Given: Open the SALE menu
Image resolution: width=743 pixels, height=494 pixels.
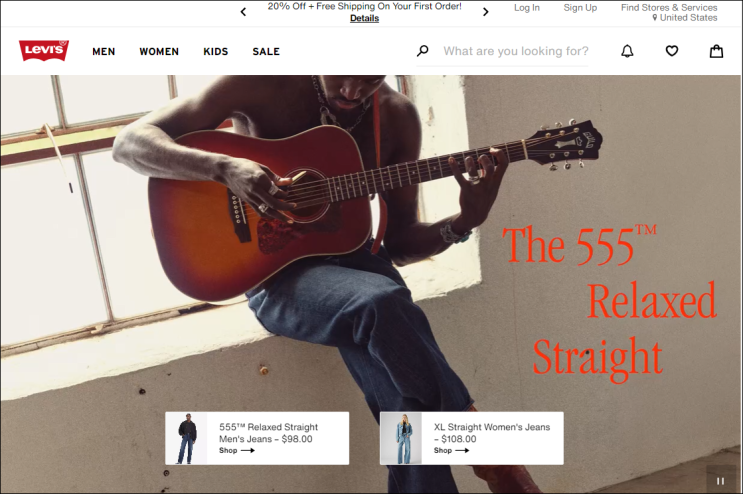Looking at the screenshot, I should pos(266,51).
